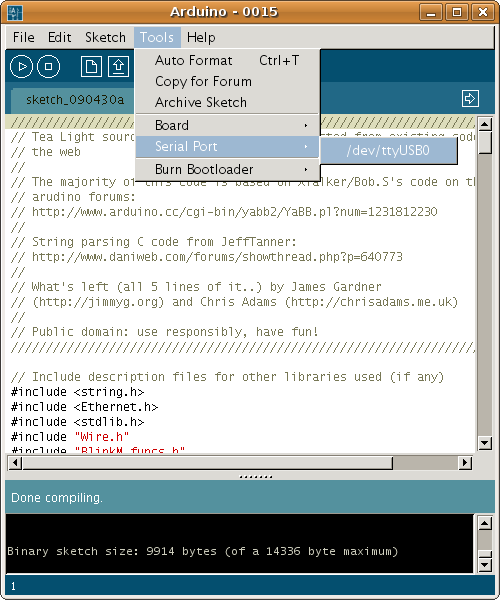Screen dimensions: 500x600
Task: Expand the Burn Bootloader submenu
Action: click(227, 169)
